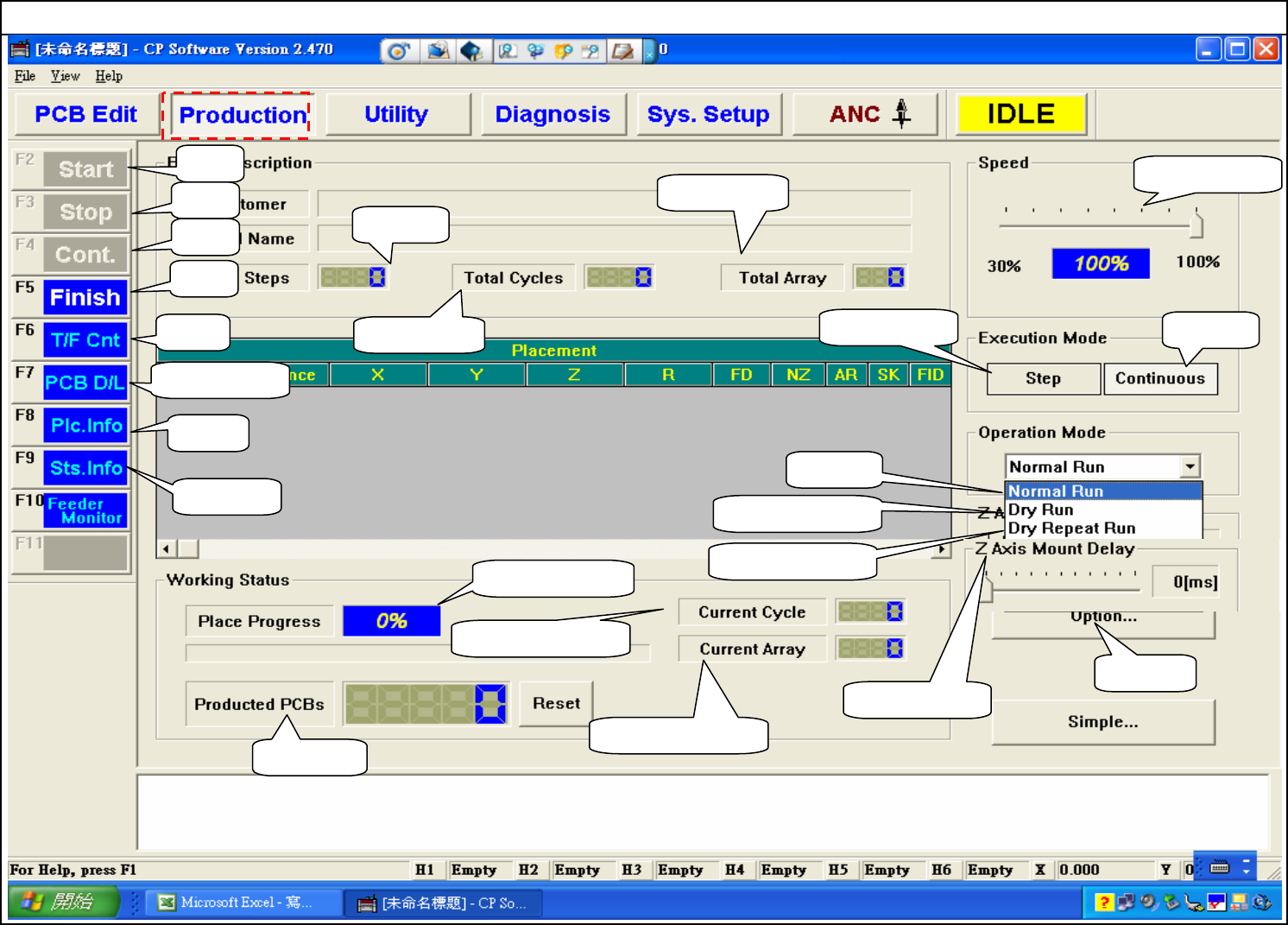The width and height of the screenshot is (1288, 925).
Task: Click the red checkmark tray icon
Action: pos(1216,903)
